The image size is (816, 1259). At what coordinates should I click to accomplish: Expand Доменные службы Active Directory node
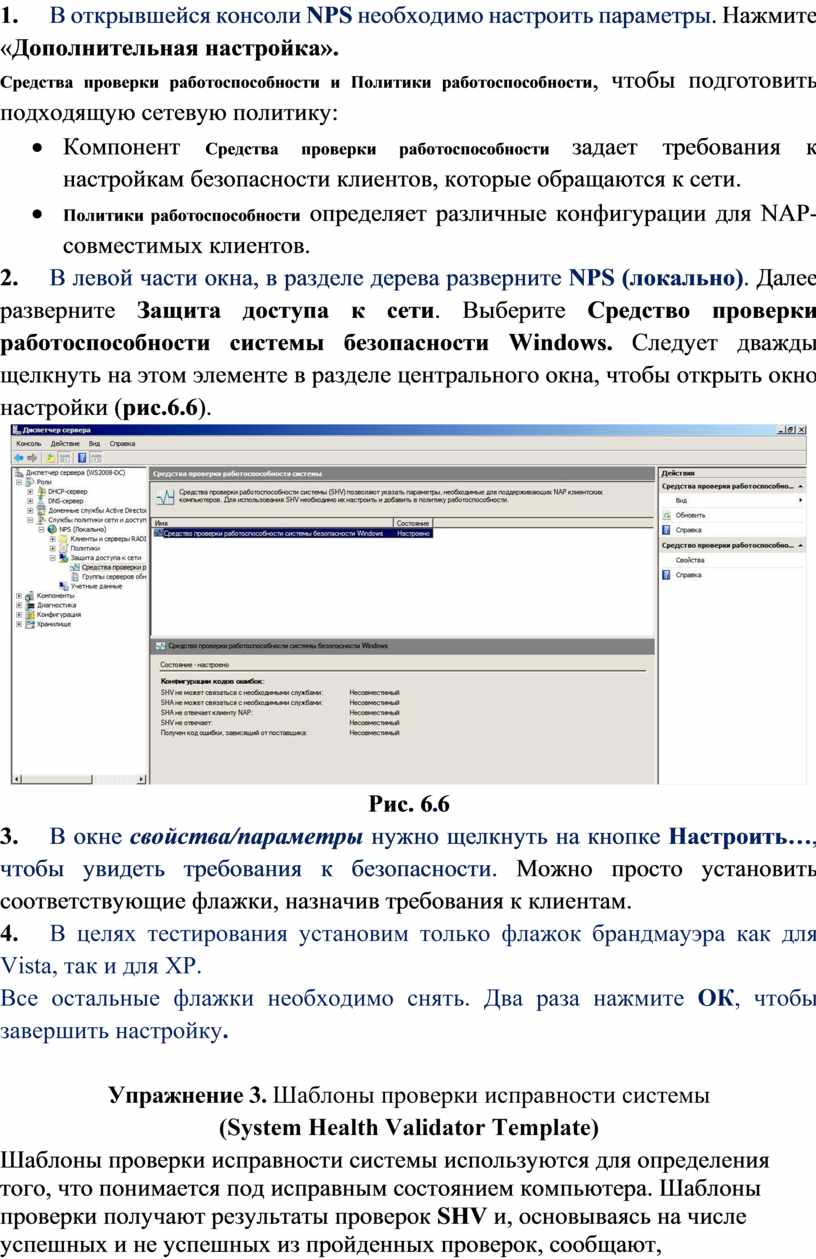tap(30, 510)
